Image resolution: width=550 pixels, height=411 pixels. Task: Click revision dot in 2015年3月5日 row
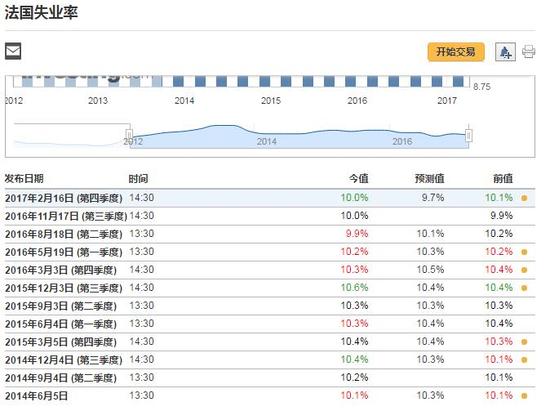524,342
